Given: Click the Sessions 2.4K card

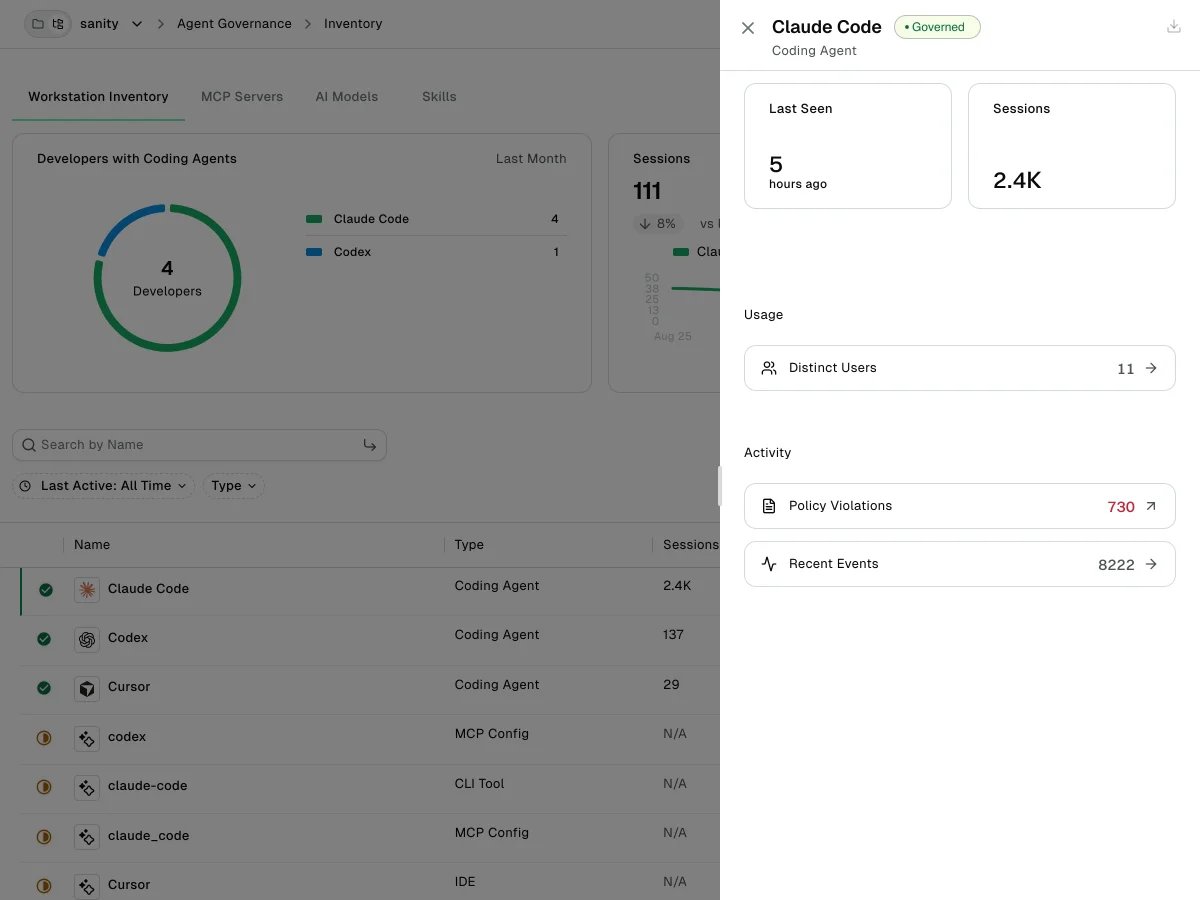Looking at the screenshot, I should 1072,146.
